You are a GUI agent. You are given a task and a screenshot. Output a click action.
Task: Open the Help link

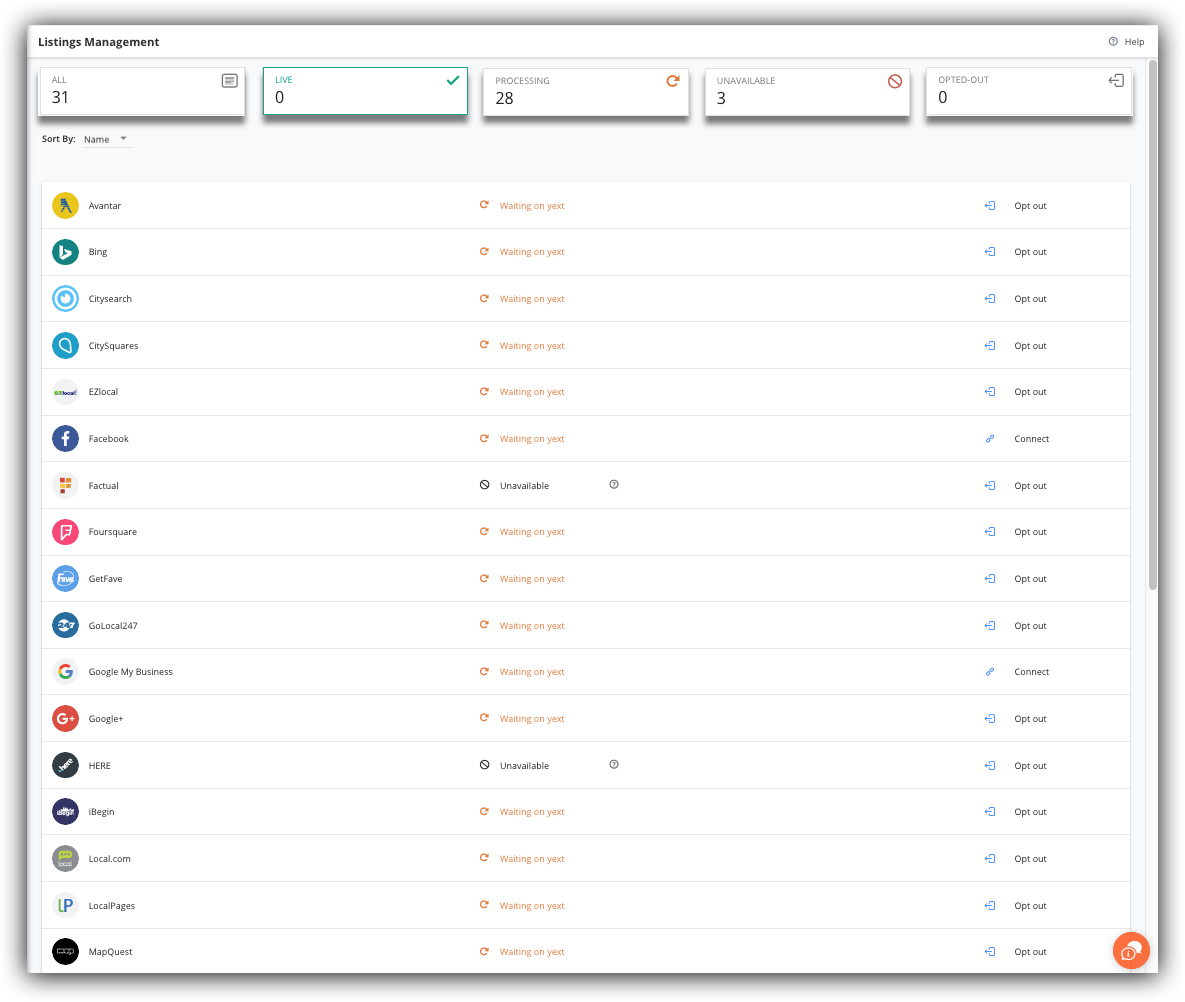(x=1126, y=42)
